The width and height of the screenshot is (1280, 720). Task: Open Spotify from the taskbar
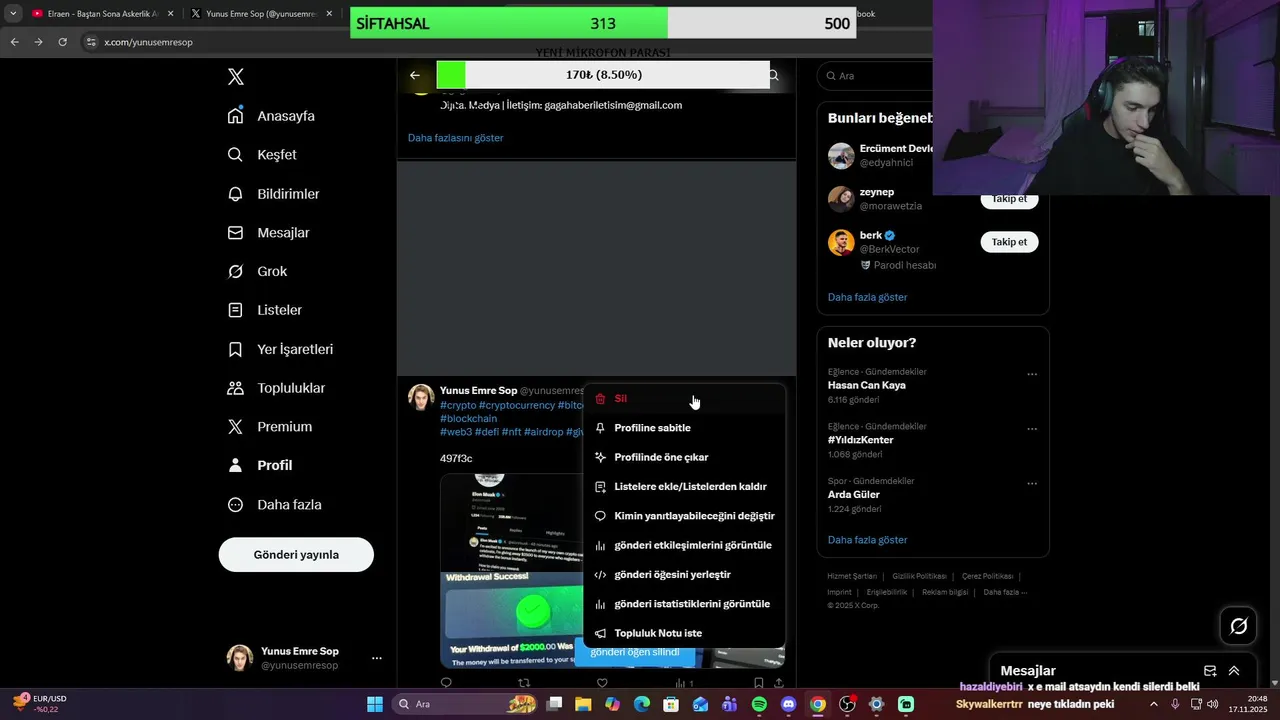pyautogui.click(x=759, y=704)
